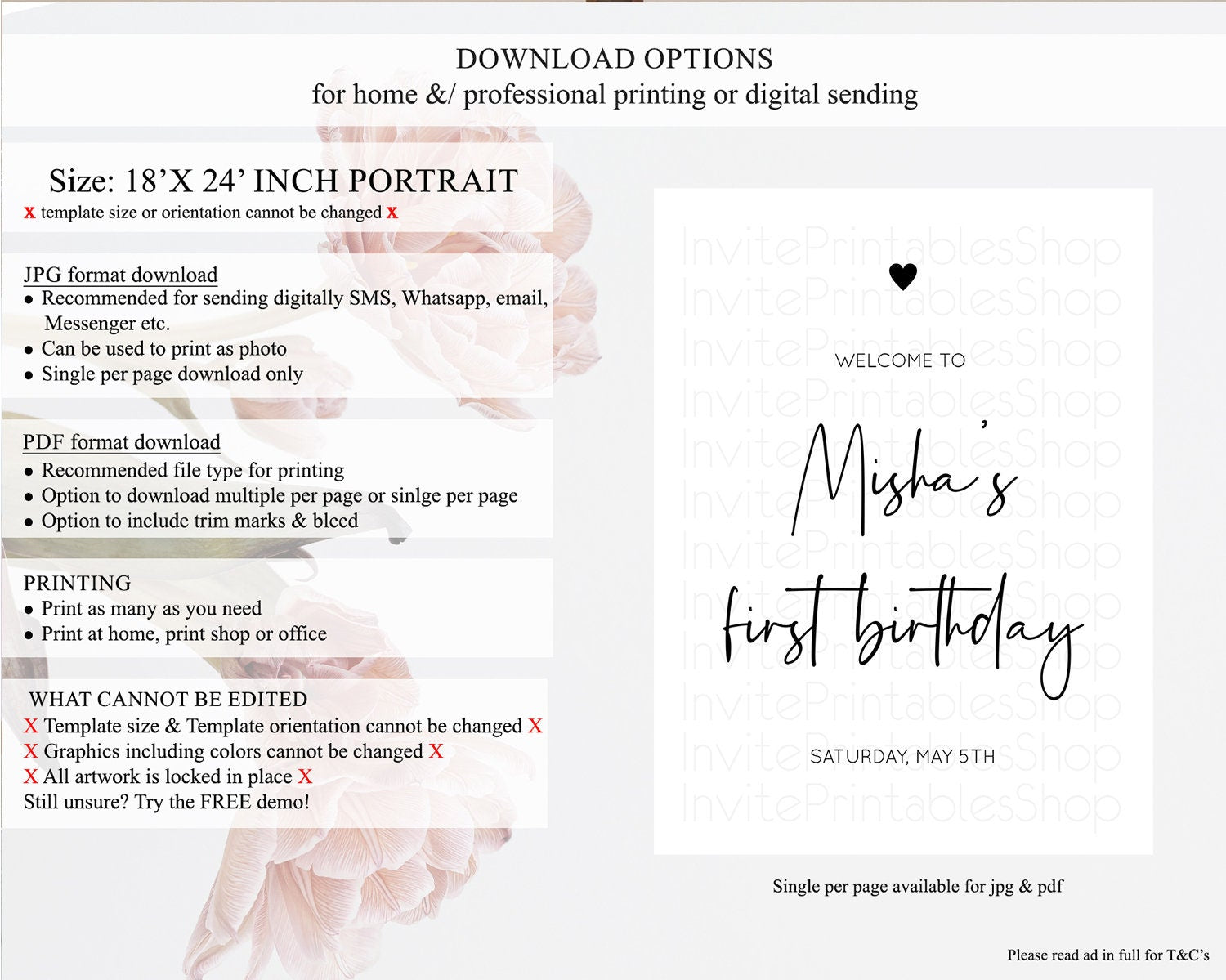Click 'Please read ad in full for T&C's'

tap(1108, 955)
